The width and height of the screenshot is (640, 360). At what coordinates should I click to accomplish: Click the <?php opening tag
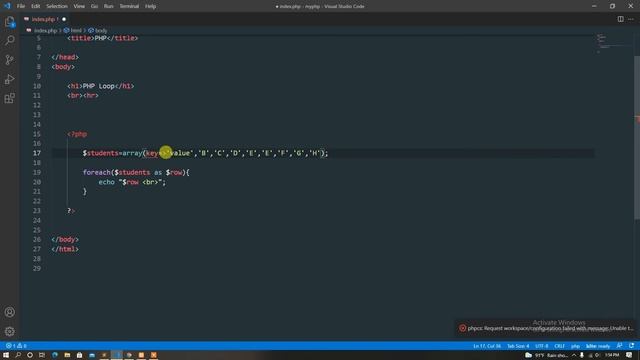click(77, 134)
